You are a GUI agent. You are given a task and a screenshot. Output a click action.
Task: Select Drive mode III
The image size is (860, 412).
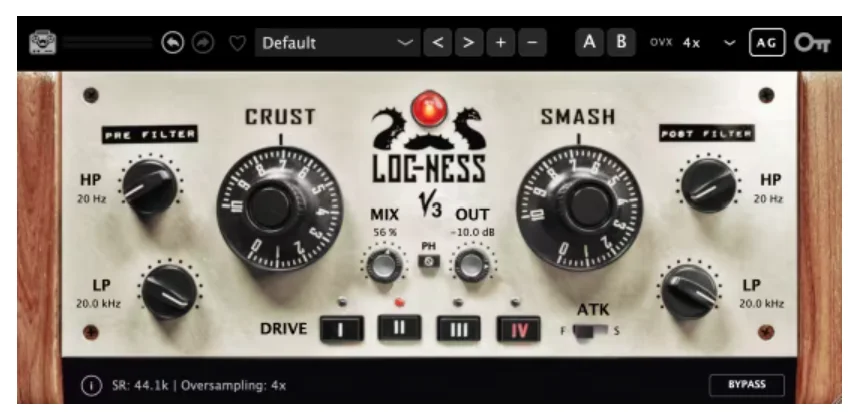click(459, 329)
